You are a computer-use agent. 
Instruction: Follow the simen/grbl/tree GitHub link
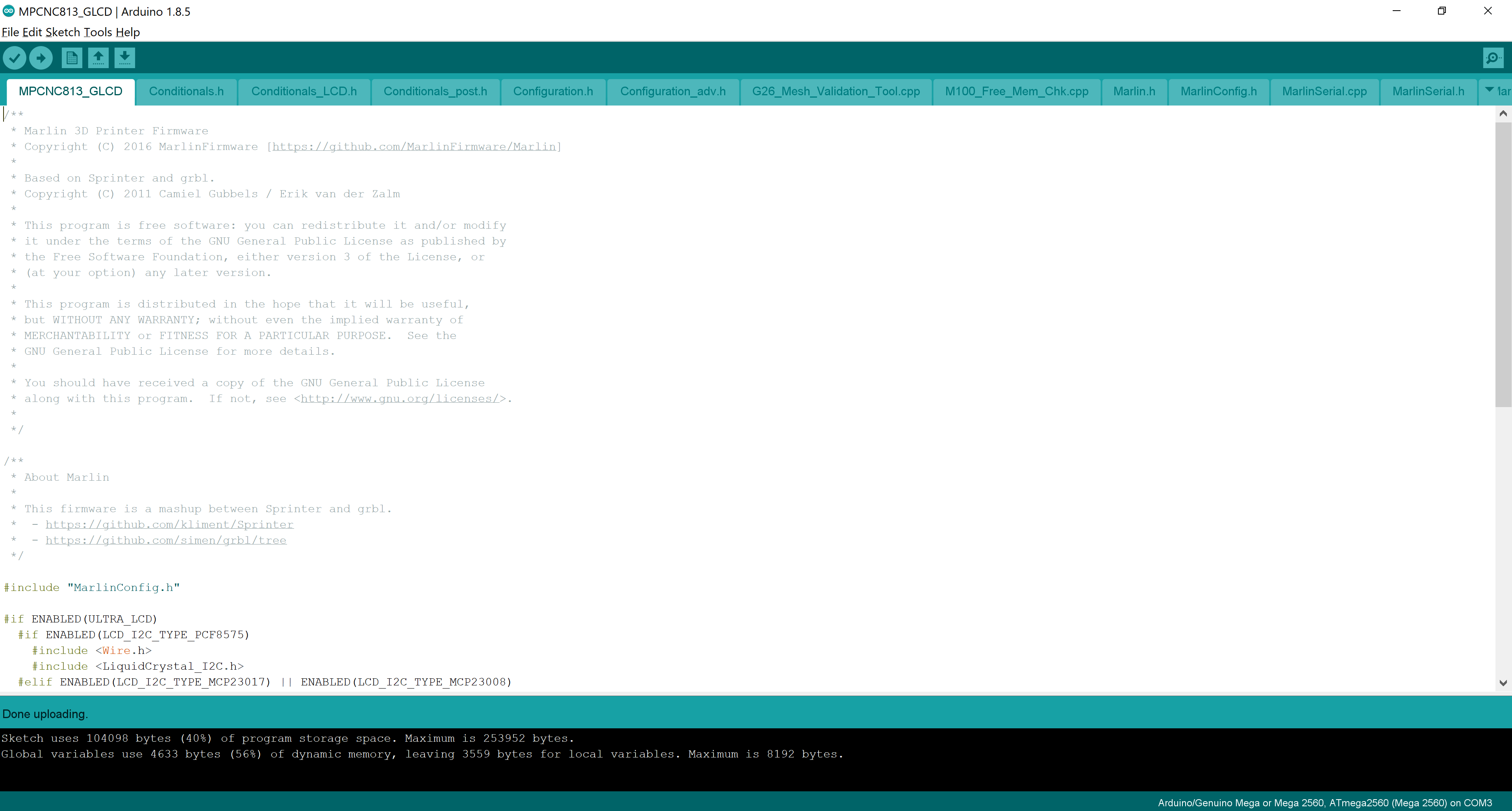[166, 541]
